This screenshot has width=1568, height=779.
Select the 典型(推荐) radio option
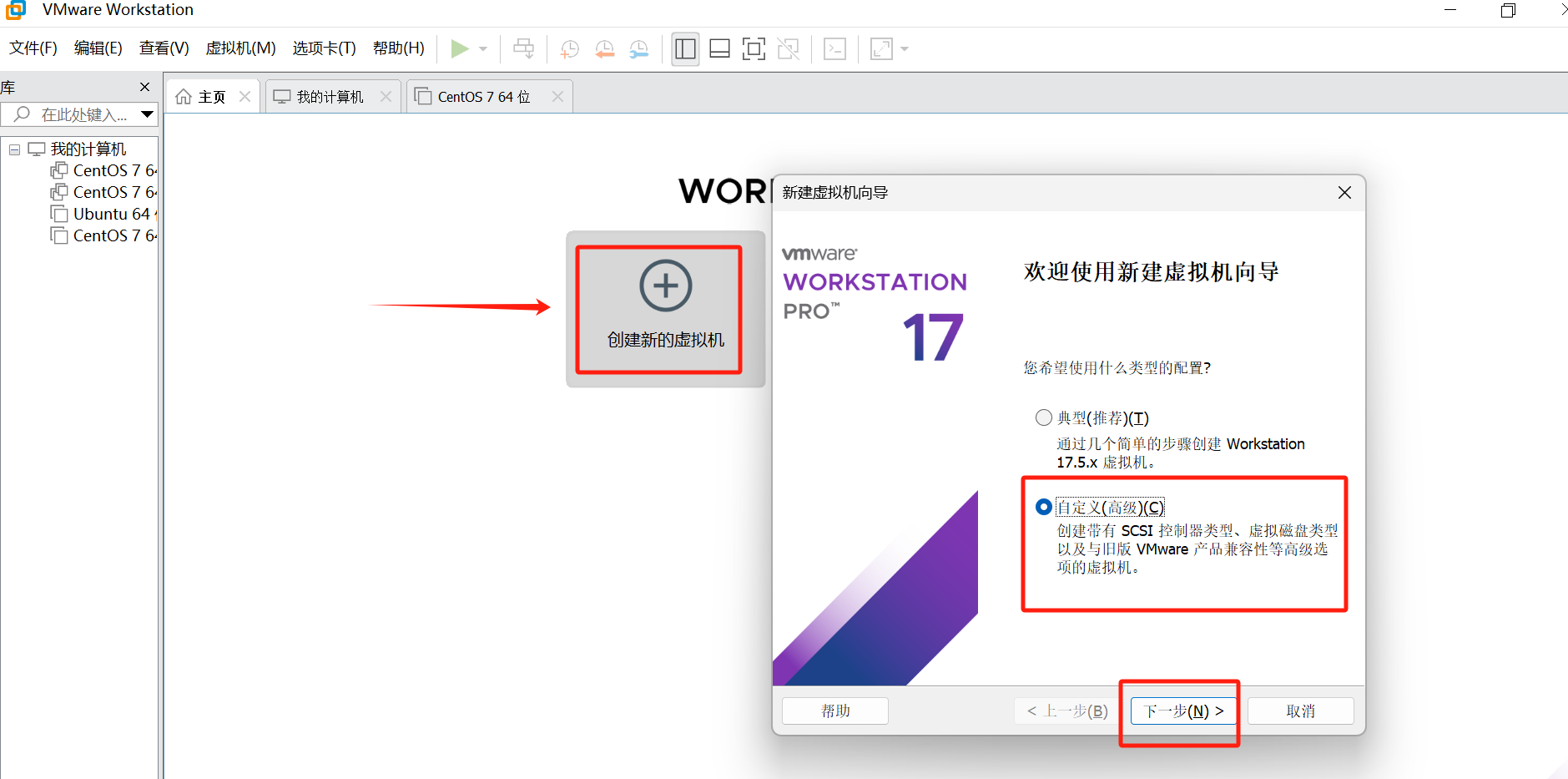[x=1044, y=417]
